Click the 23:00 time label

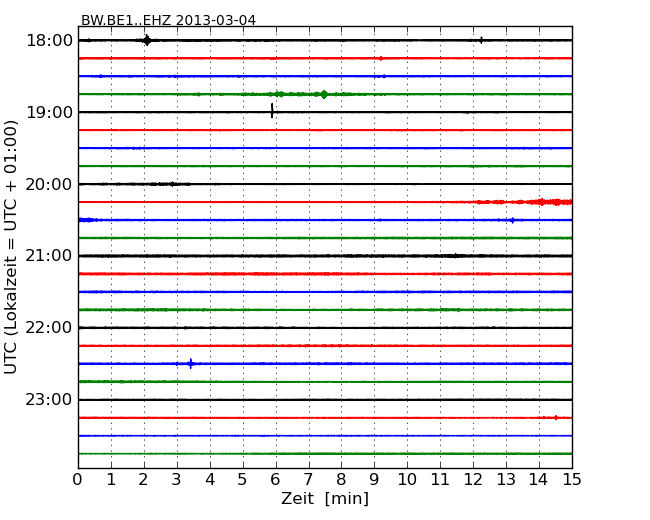click(x=49, y=400)
